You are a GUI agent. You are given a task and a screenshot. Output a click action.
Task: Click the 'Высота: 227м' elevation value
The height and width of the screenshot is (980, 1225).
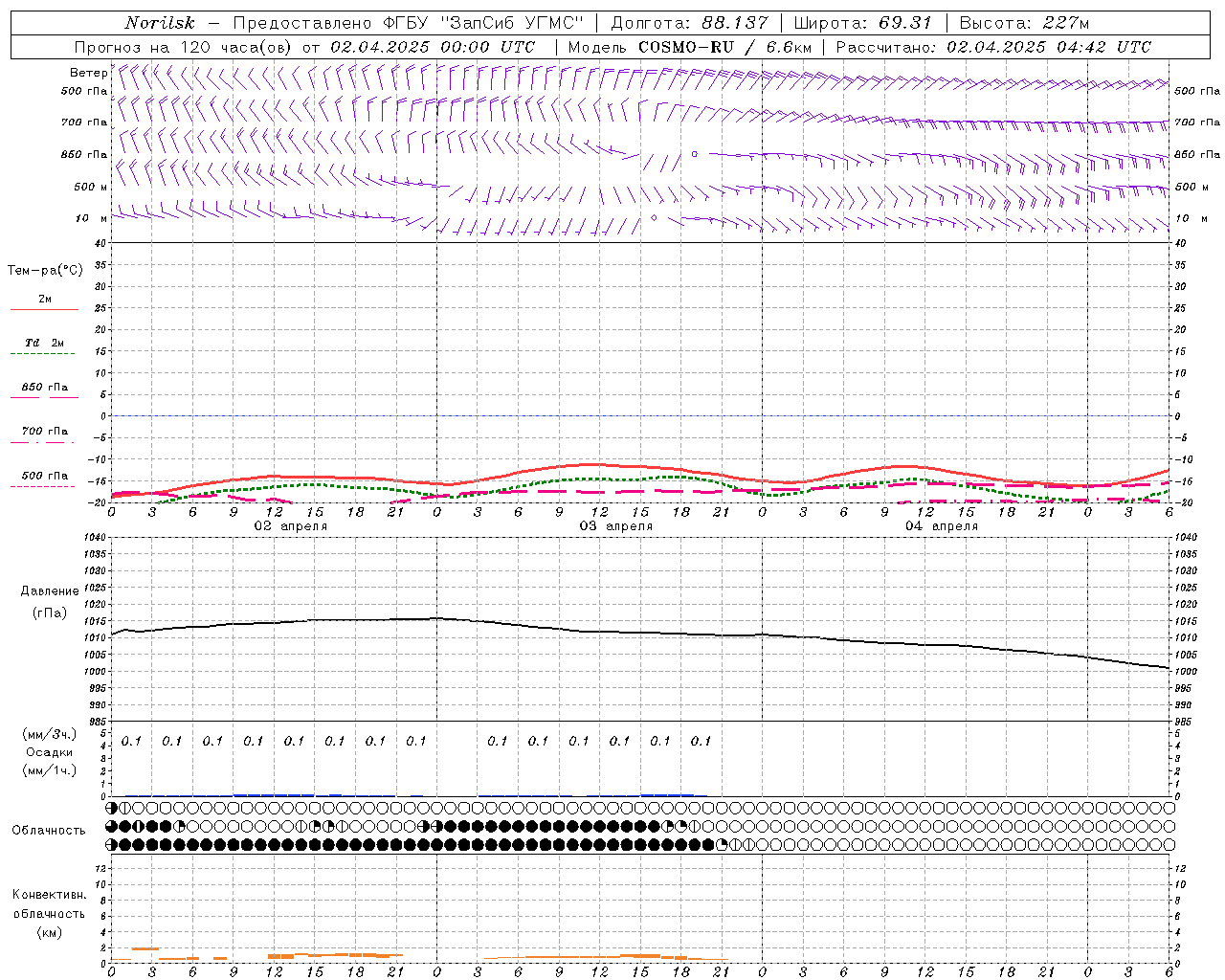[x=1024, y=23]
